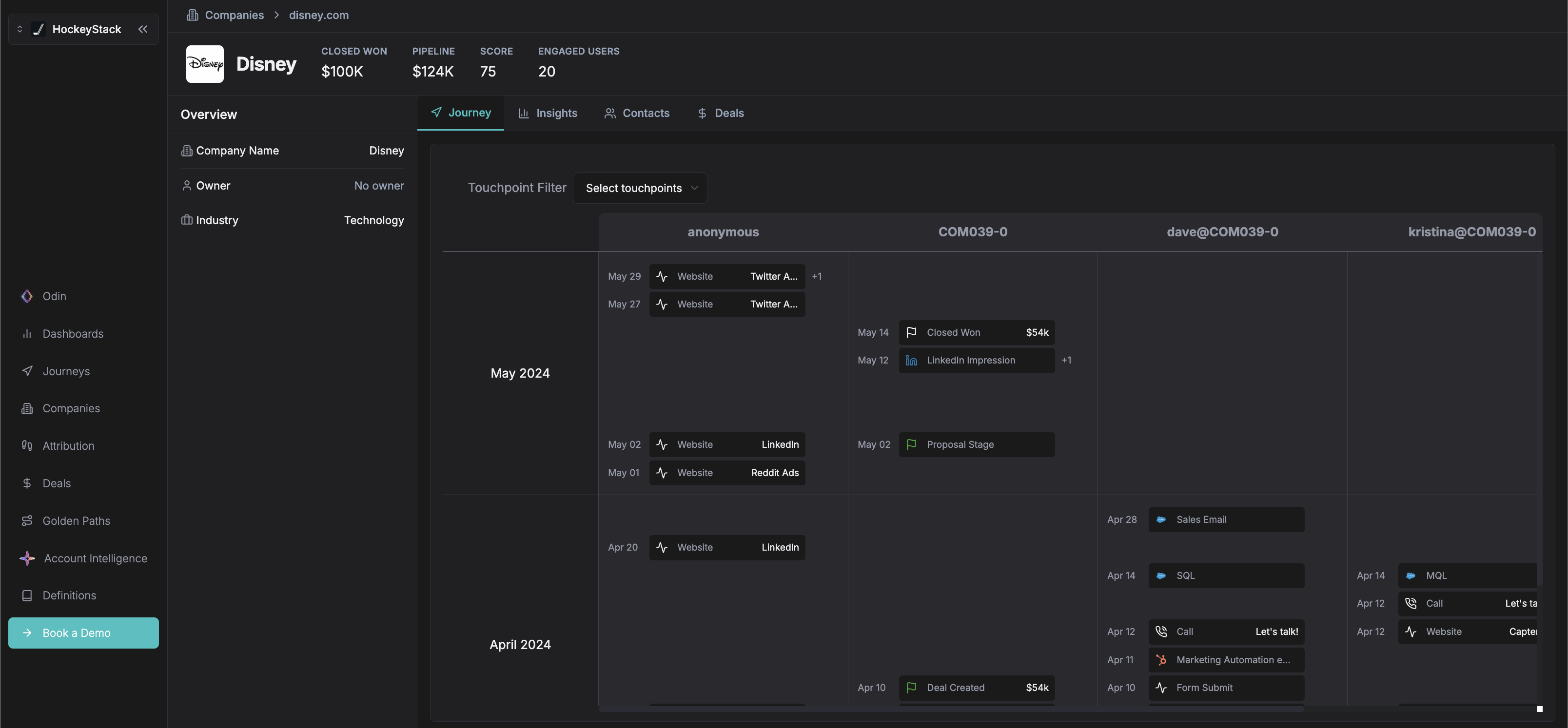Open the MQL touchpoint on Apr 14
1568x728 pixels.
pyautogui.click(x=1468, y=576)
